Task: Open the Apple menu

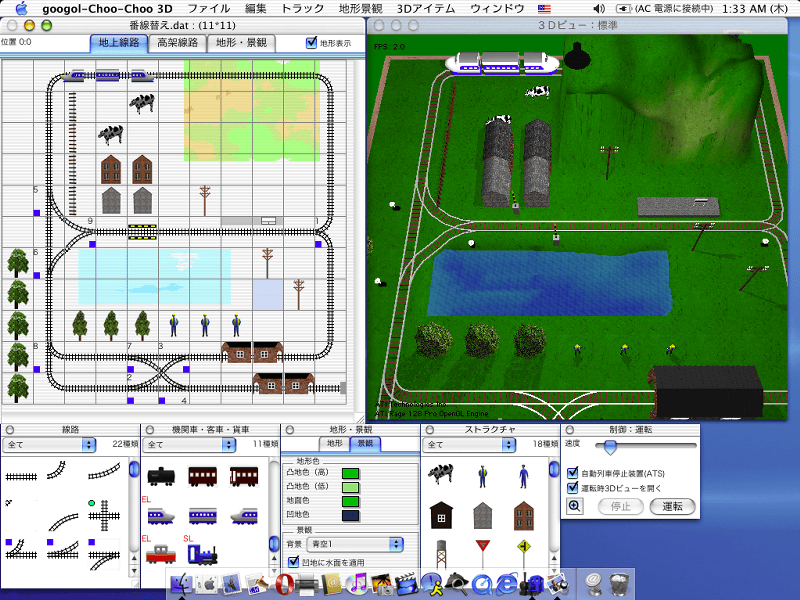Action: (21, 8)
